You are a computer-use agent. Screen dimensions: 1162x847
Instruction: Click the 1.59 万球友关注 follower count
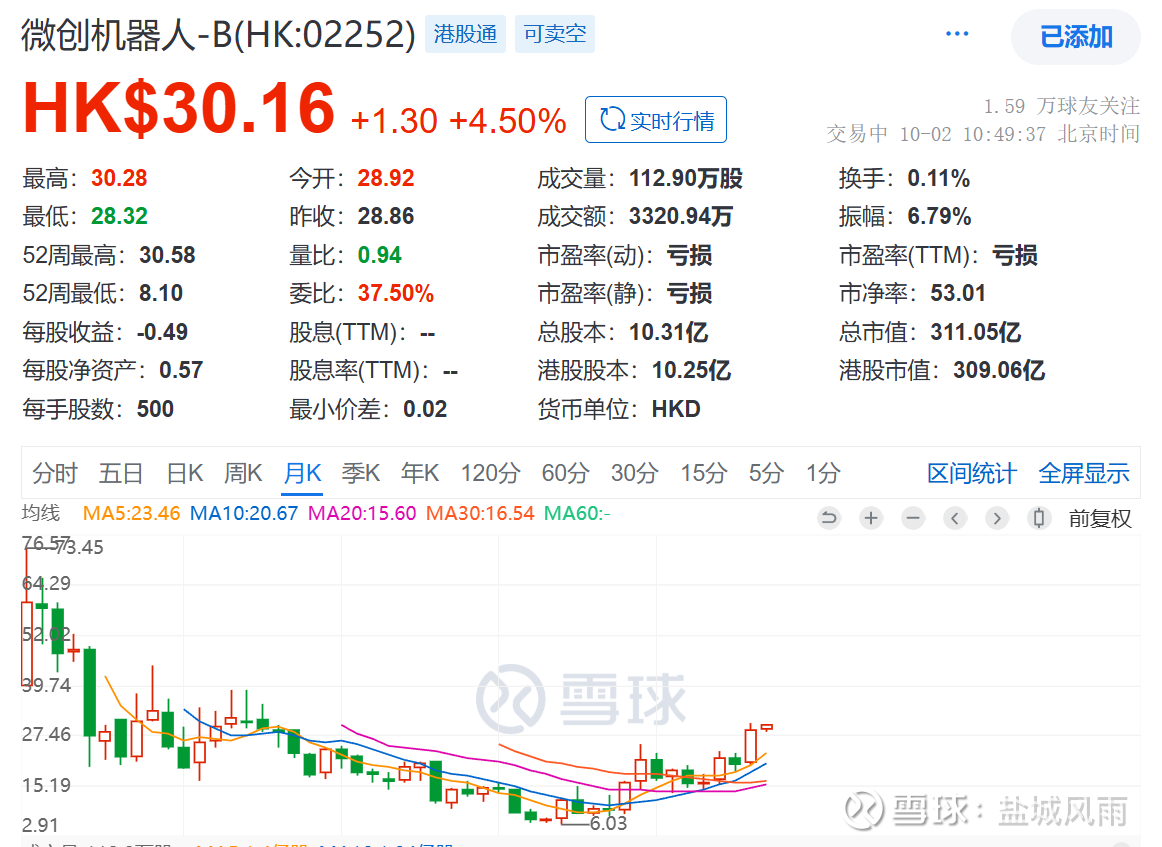click(1061, 106)
